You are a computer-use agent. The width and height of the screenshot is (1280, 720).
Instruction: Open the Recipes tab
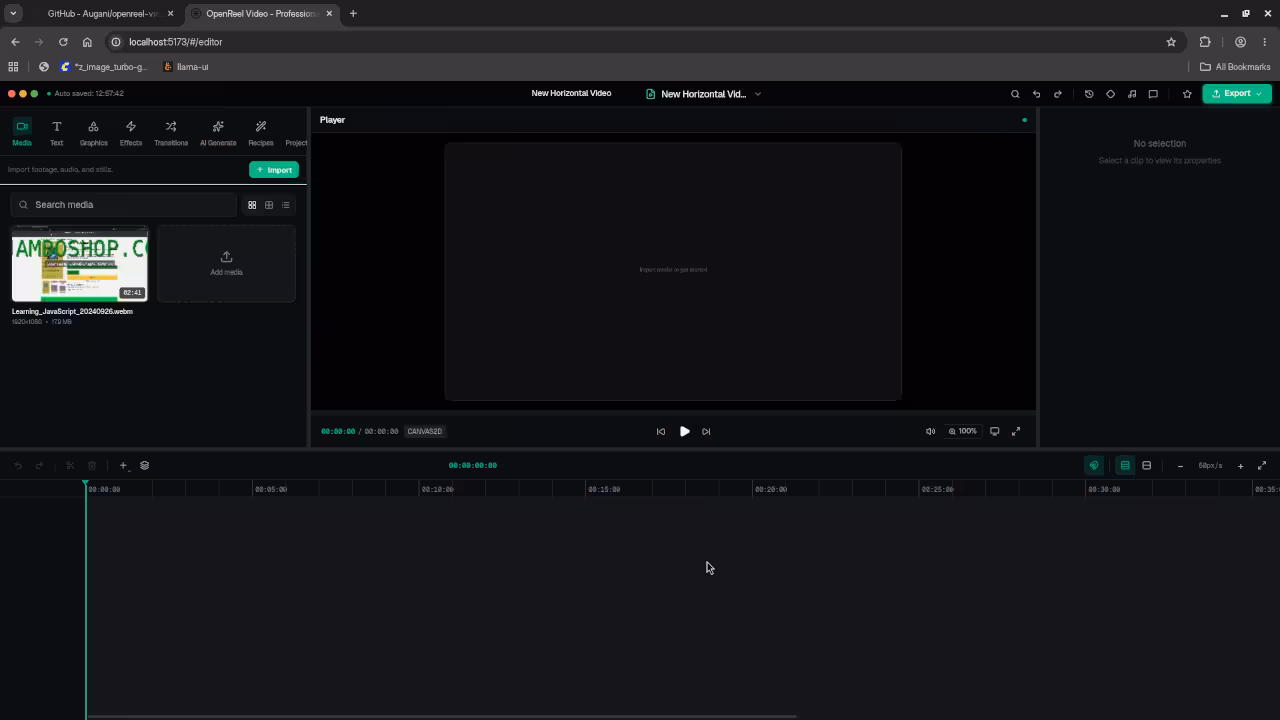[261, 132]
